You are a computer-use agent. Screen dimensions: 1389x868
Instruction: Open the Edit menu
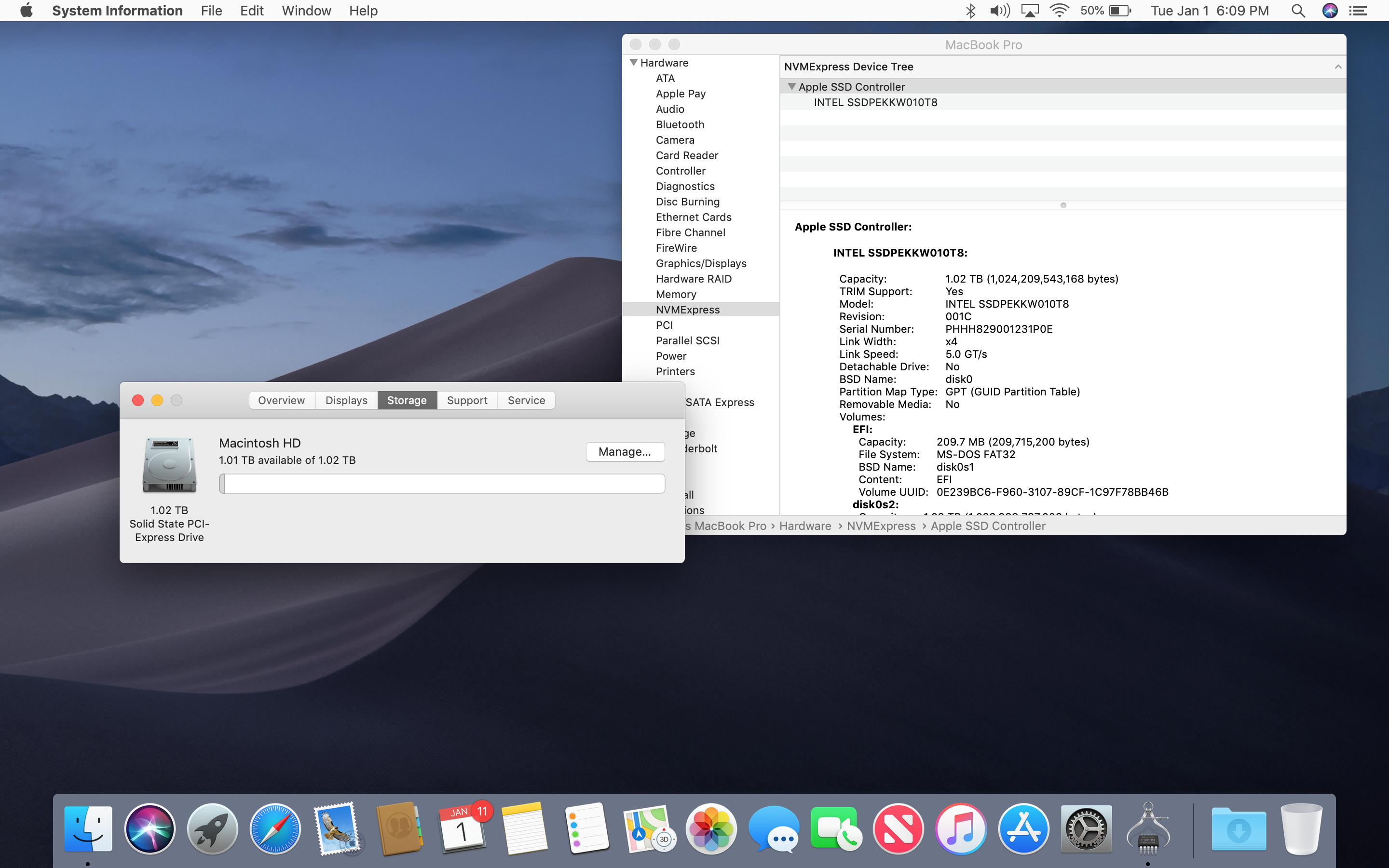[251, 11]
